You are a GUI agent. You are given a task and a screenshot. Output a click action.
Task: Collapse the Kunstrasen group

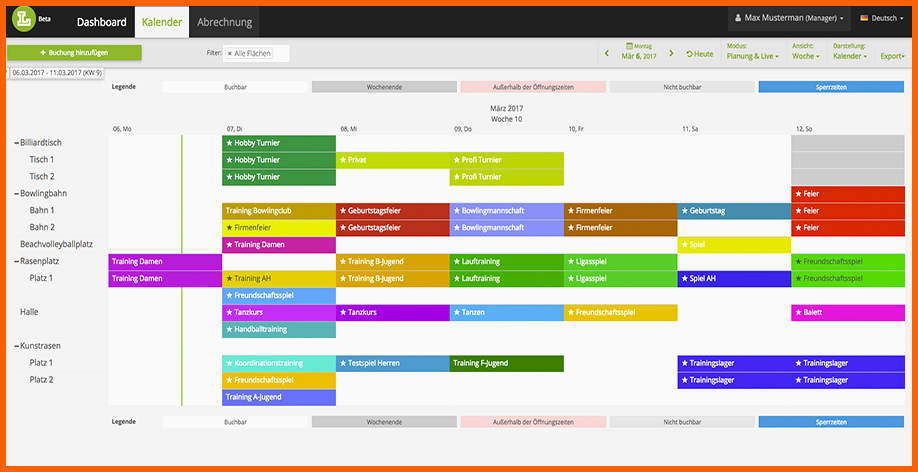tap(16, 346)
